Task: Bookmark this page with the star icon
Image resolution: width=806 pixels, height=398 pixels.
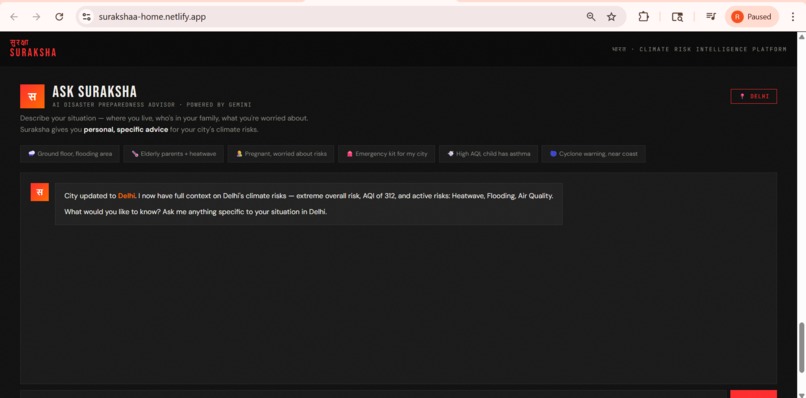Action: click(x=611, y=16)
